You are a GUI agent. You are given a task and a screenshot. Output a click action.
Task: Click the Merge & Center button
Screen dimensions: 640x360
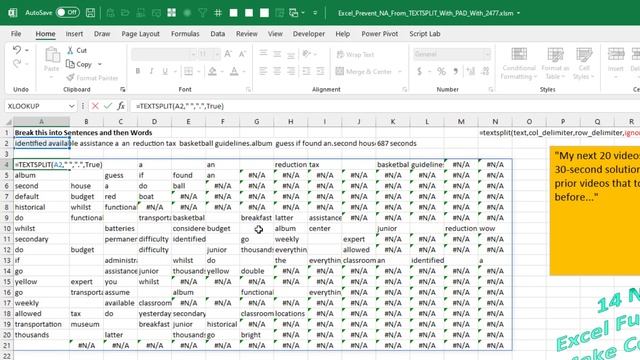pyautogui.click(x=364, y=71)
